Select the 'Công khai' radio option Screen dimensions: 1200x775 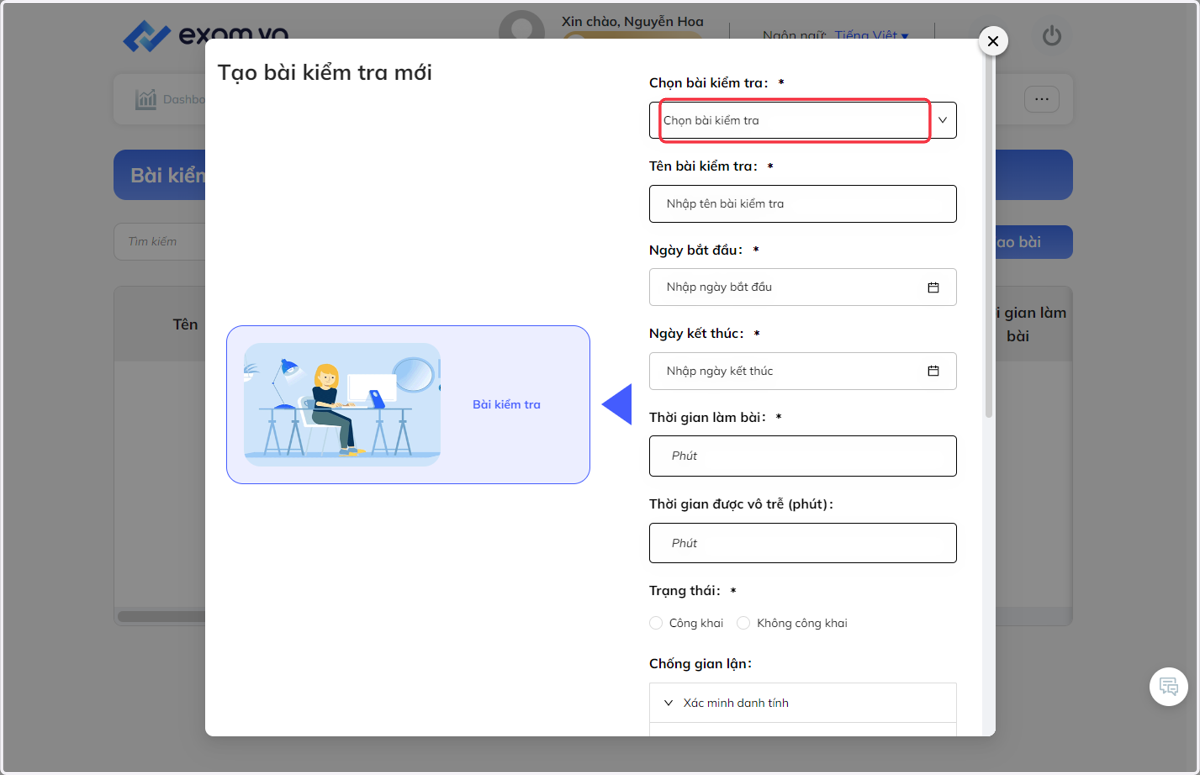click(656, 623)
